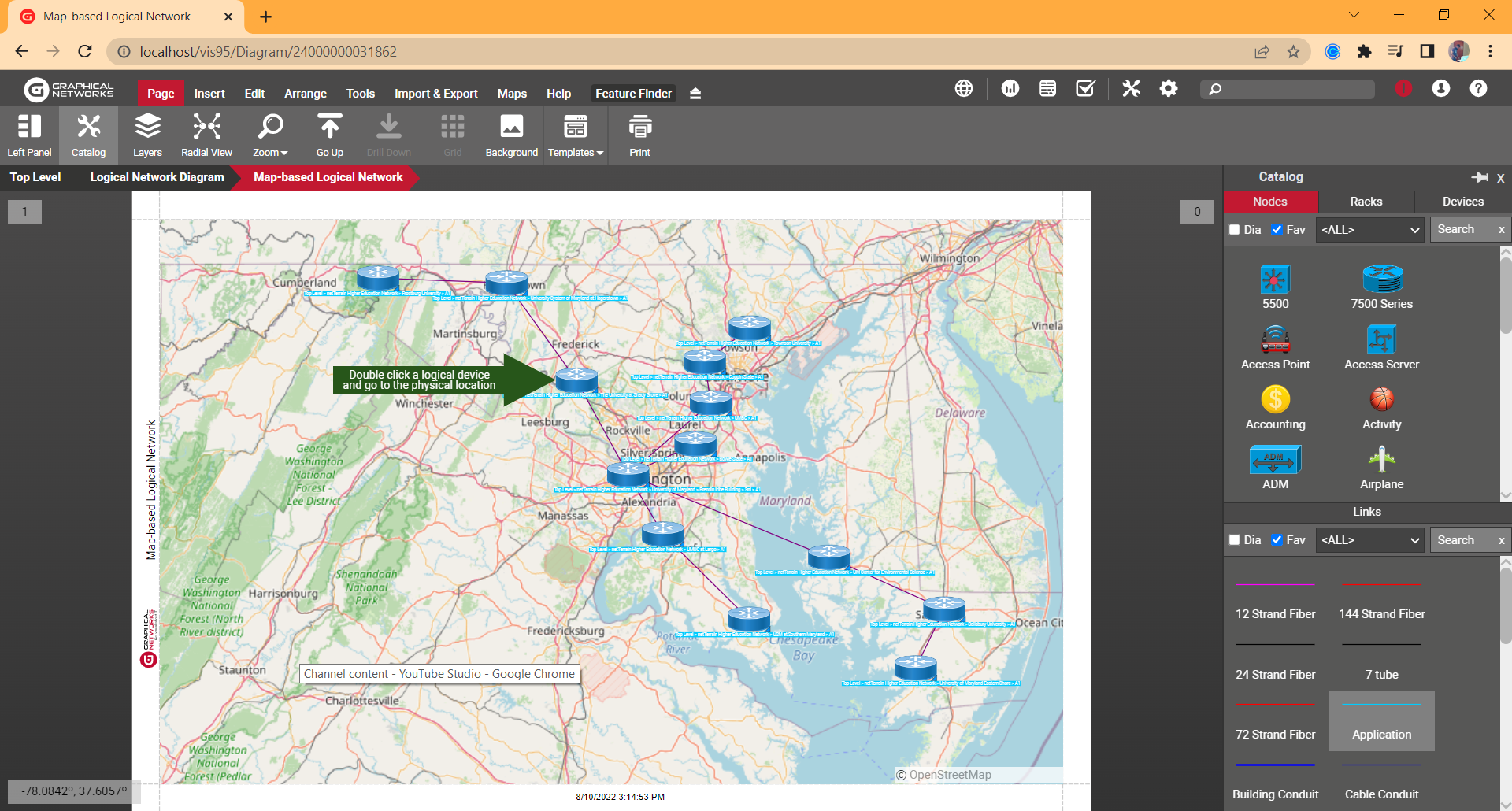Switch to the Racks tab
The image size is (1512, 811).
click(1366, 202)
